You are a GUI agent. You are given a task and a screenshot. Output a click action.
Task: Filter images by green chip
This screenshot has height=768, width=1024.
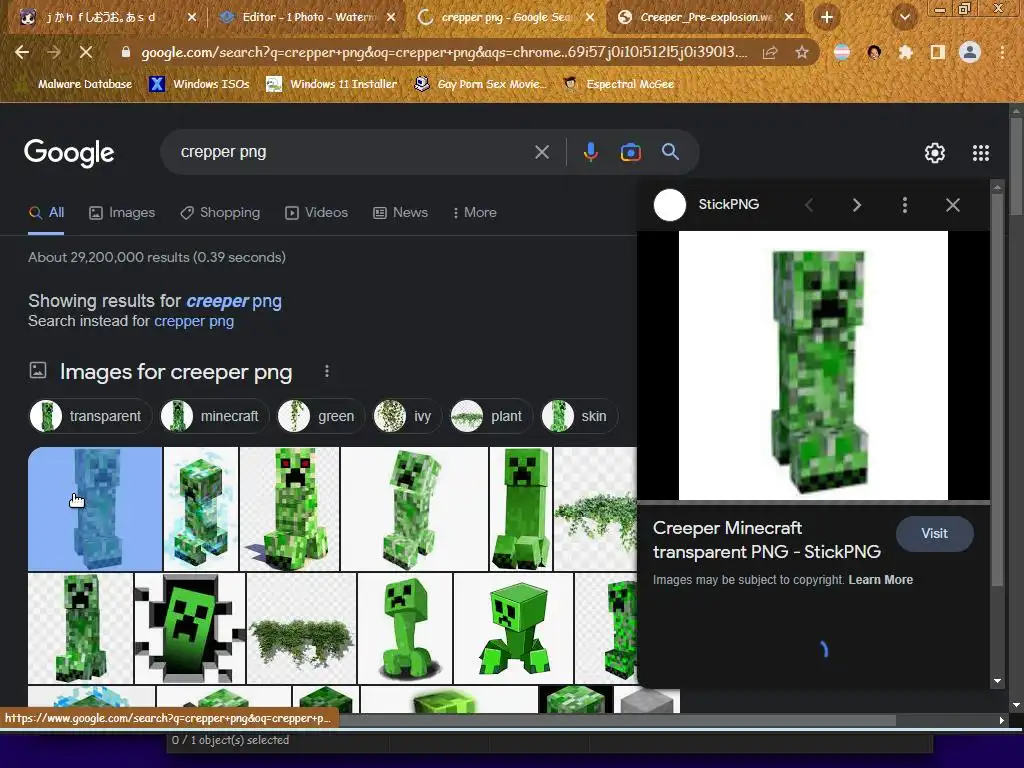(x=320, y=416)
